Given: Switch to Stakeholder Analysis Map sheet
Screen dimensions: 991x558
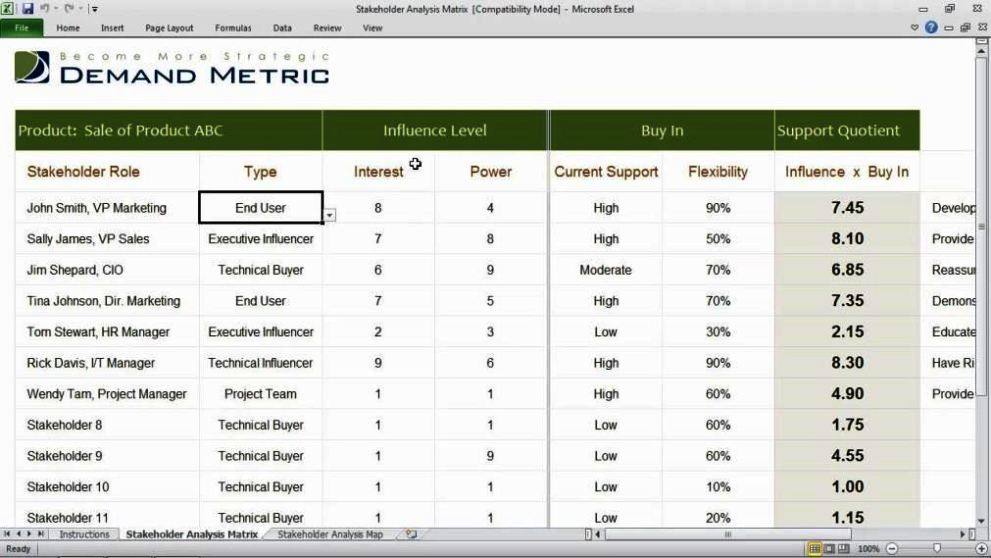Looking at the screenshot, I should pyautogui.click(x=330, y=535).
